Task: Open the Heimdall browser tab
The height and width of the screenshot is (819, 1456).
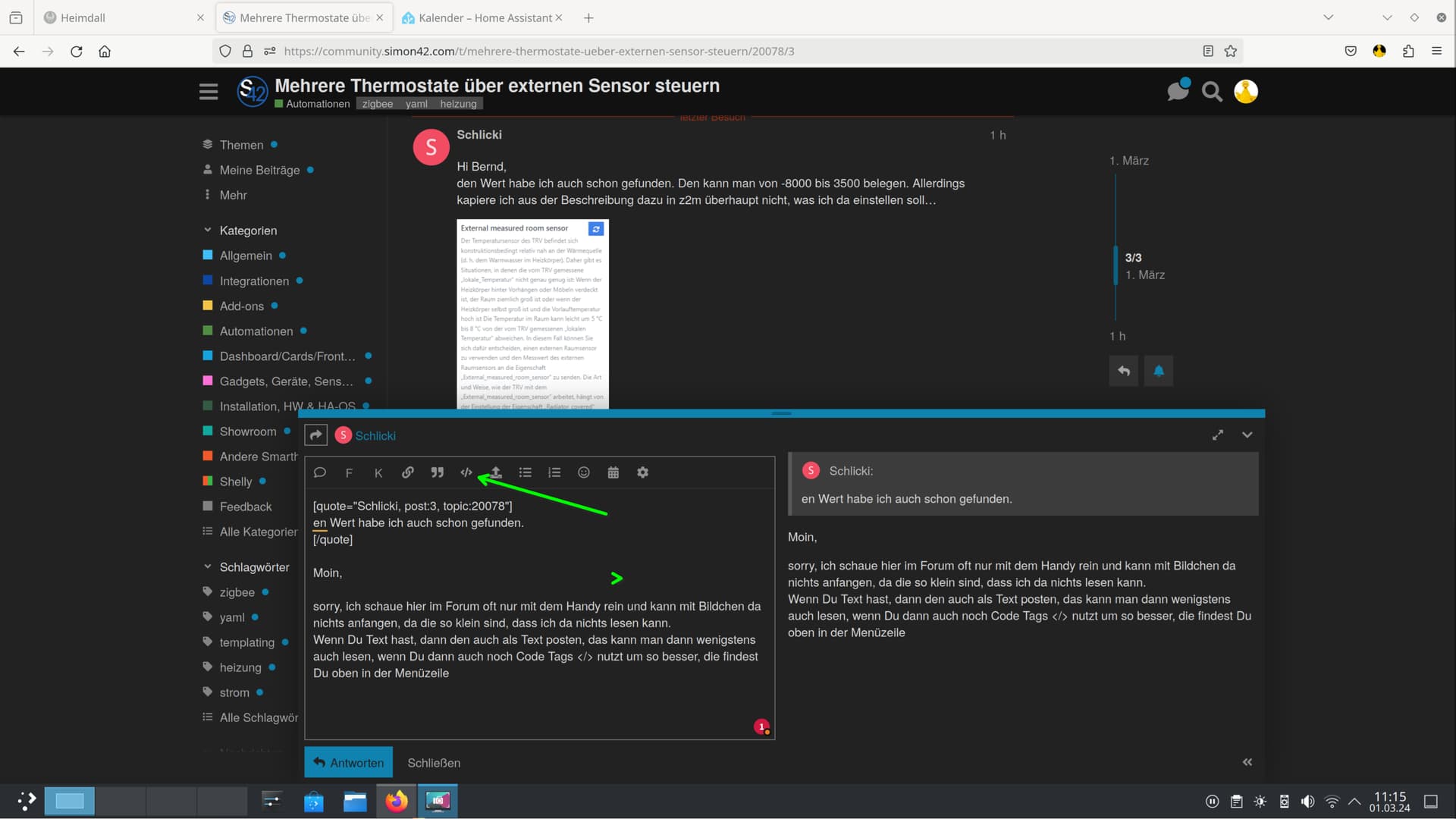Action: (83, 17)
